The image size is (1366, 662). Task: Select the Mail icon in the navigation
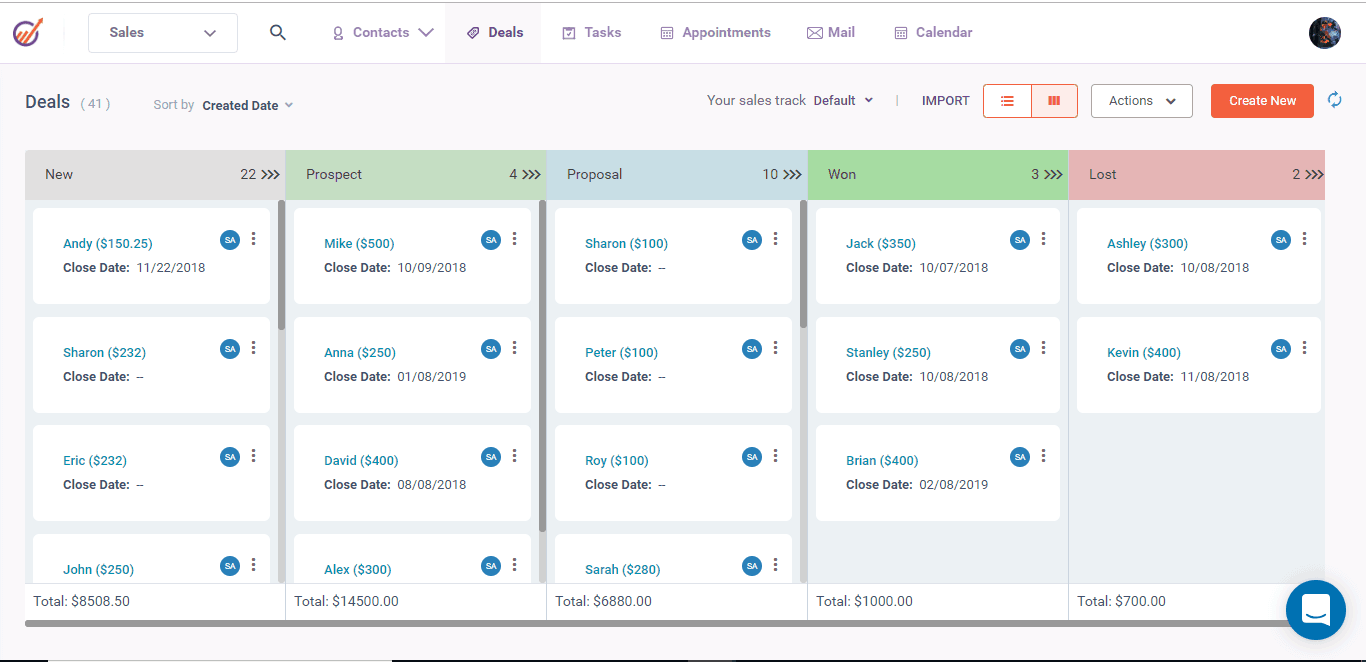click(830, 32)
